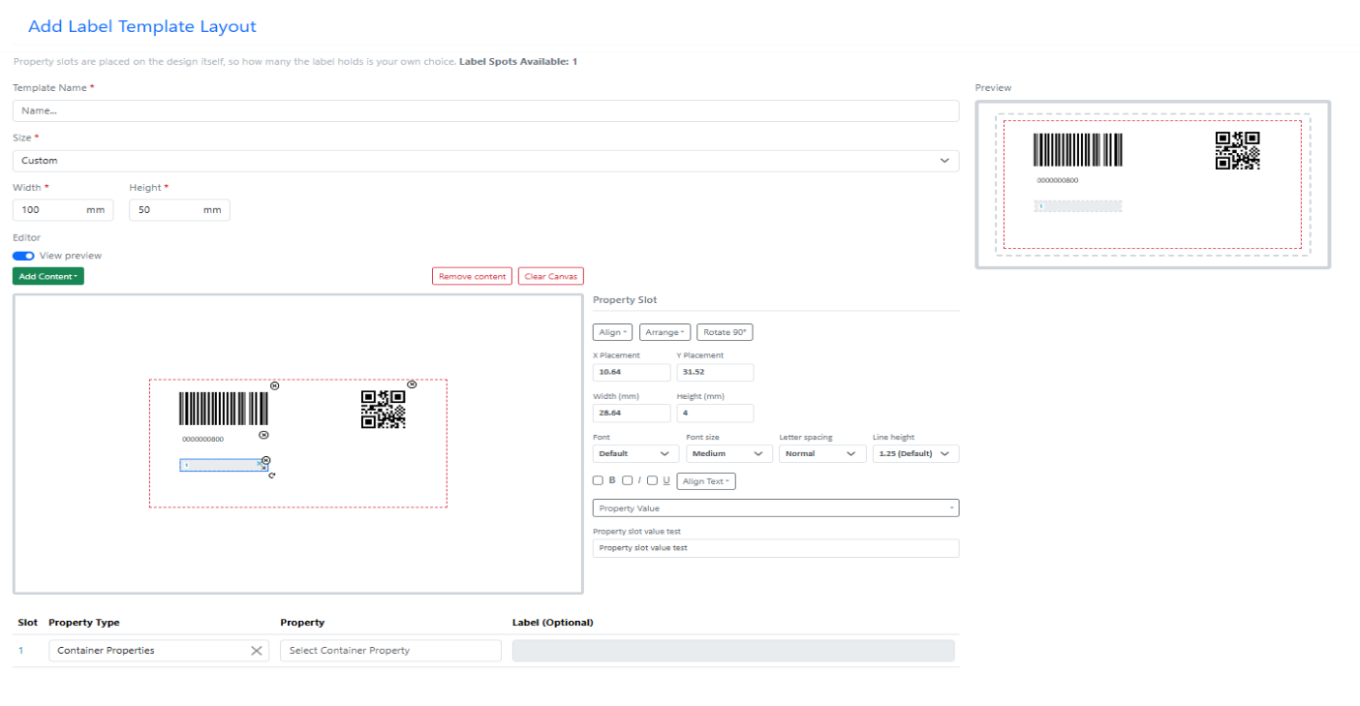Open the Align dropdown
This screenshot has height=706, width=1360.
612,332
